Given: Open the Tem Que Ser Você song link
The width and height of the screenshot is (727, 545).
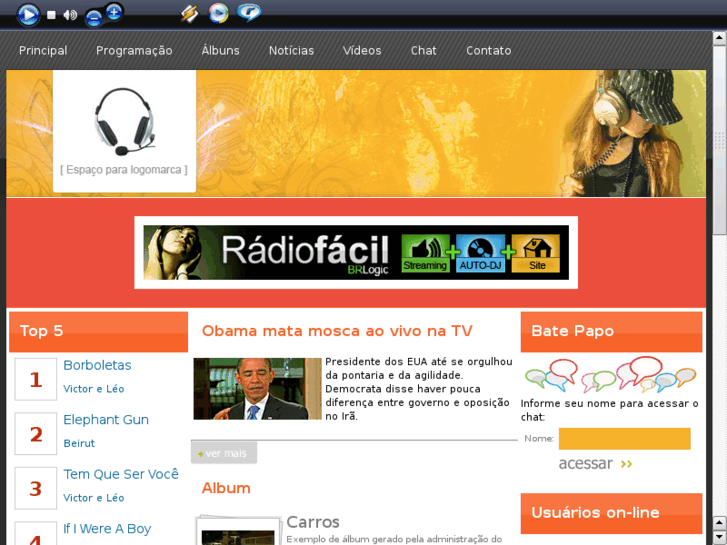Looking at the screenshot, I should point(121,474).
